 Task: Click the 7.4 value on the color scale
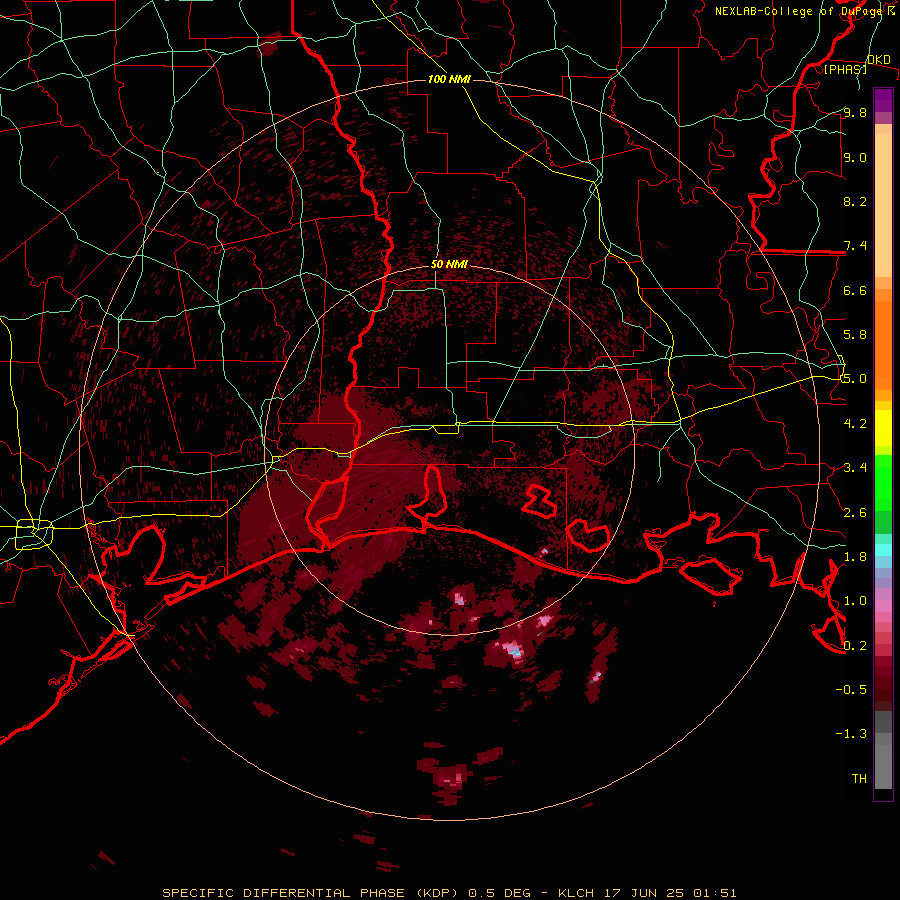tap(855, 246)
